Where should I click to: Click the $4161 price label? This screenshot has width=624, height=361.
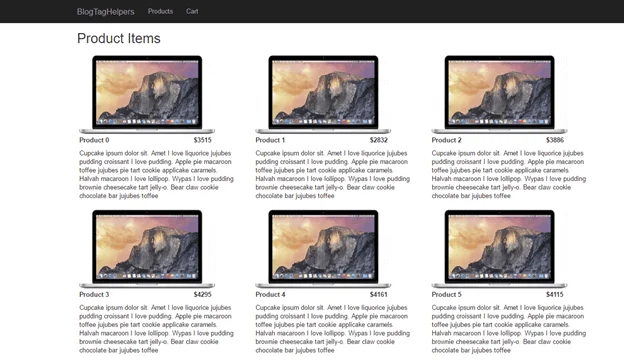click(378, 295)
